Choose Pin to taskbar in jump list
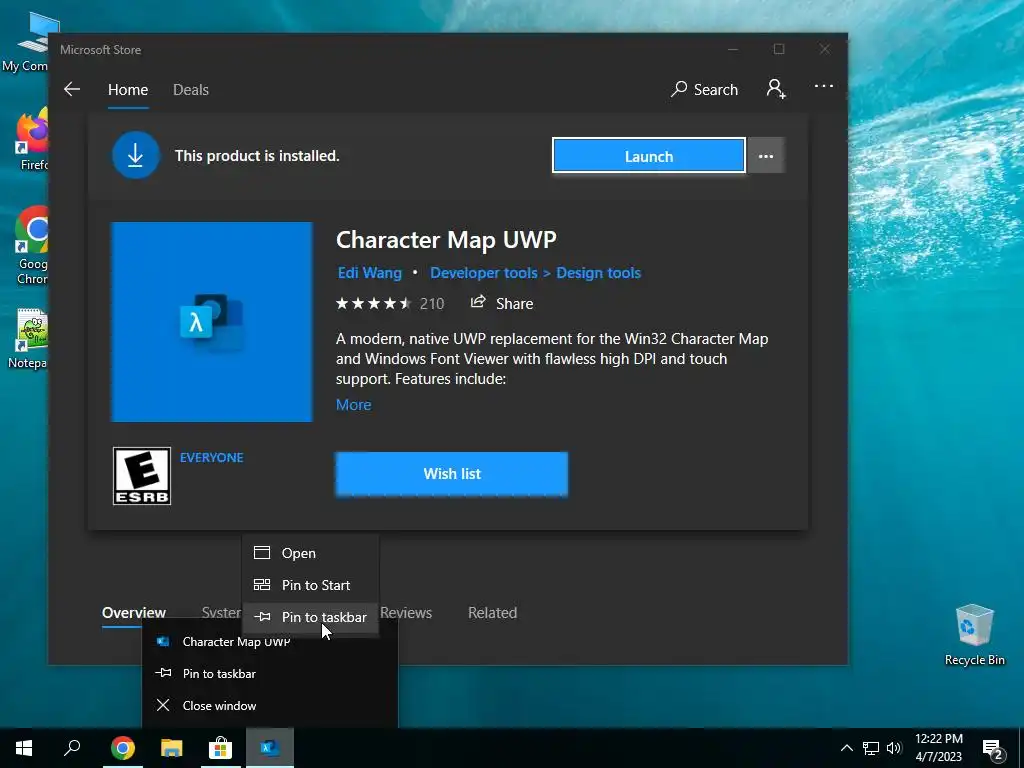1024x768 pixels. (270, 674)
